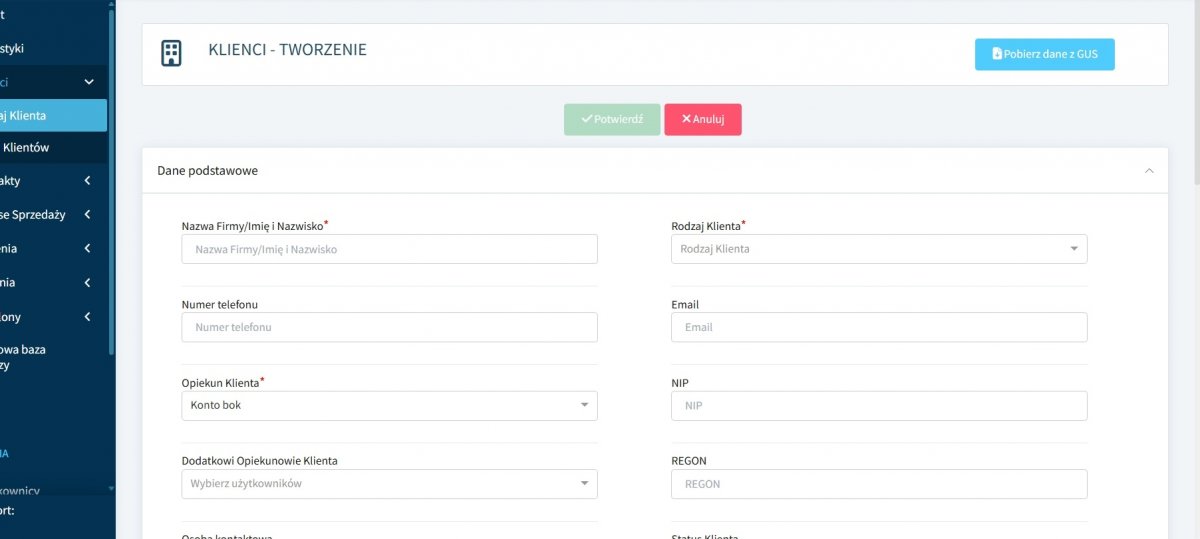Expand the sidebar chevron directly above 'baza'
This screenshot has height=539, width=1200.
pos(88,317)
